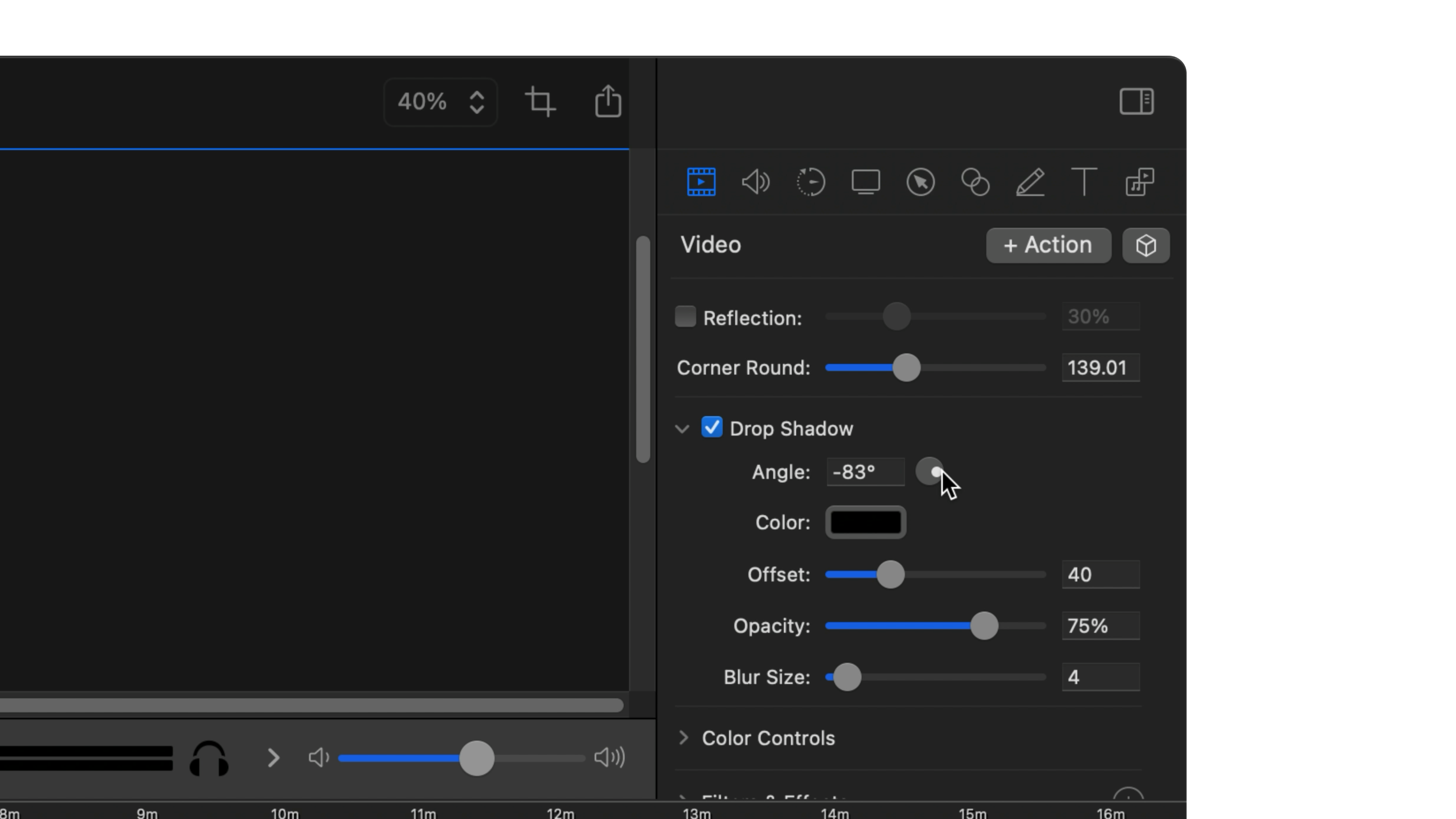The image size is (1456, 819).
Task: Open the Cursor properties icon
Action: tap(920, 182)
